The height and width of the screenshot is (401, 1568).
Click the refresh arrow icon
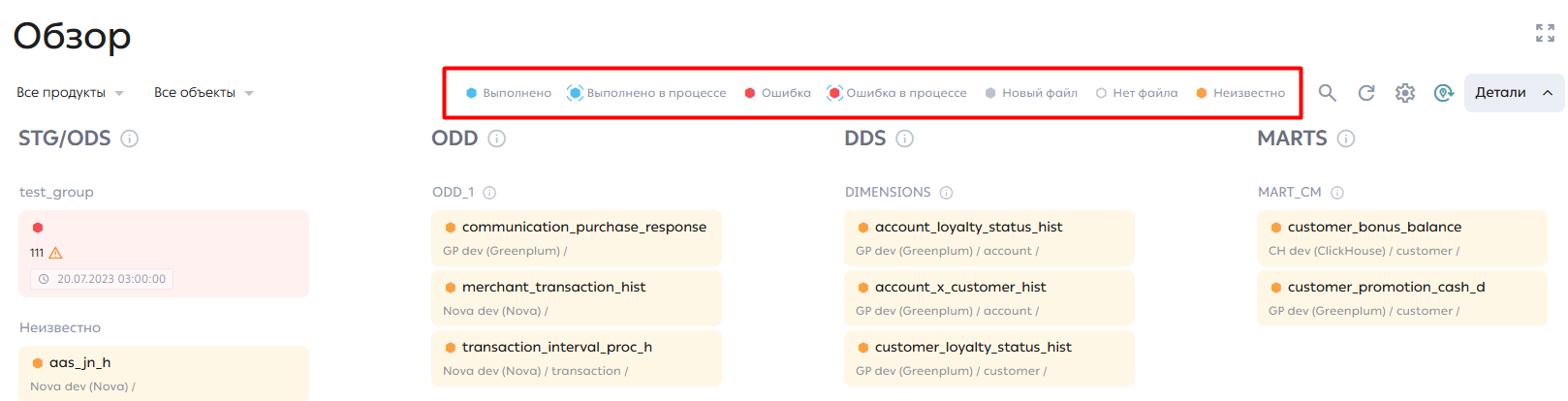coord(1366,93)
